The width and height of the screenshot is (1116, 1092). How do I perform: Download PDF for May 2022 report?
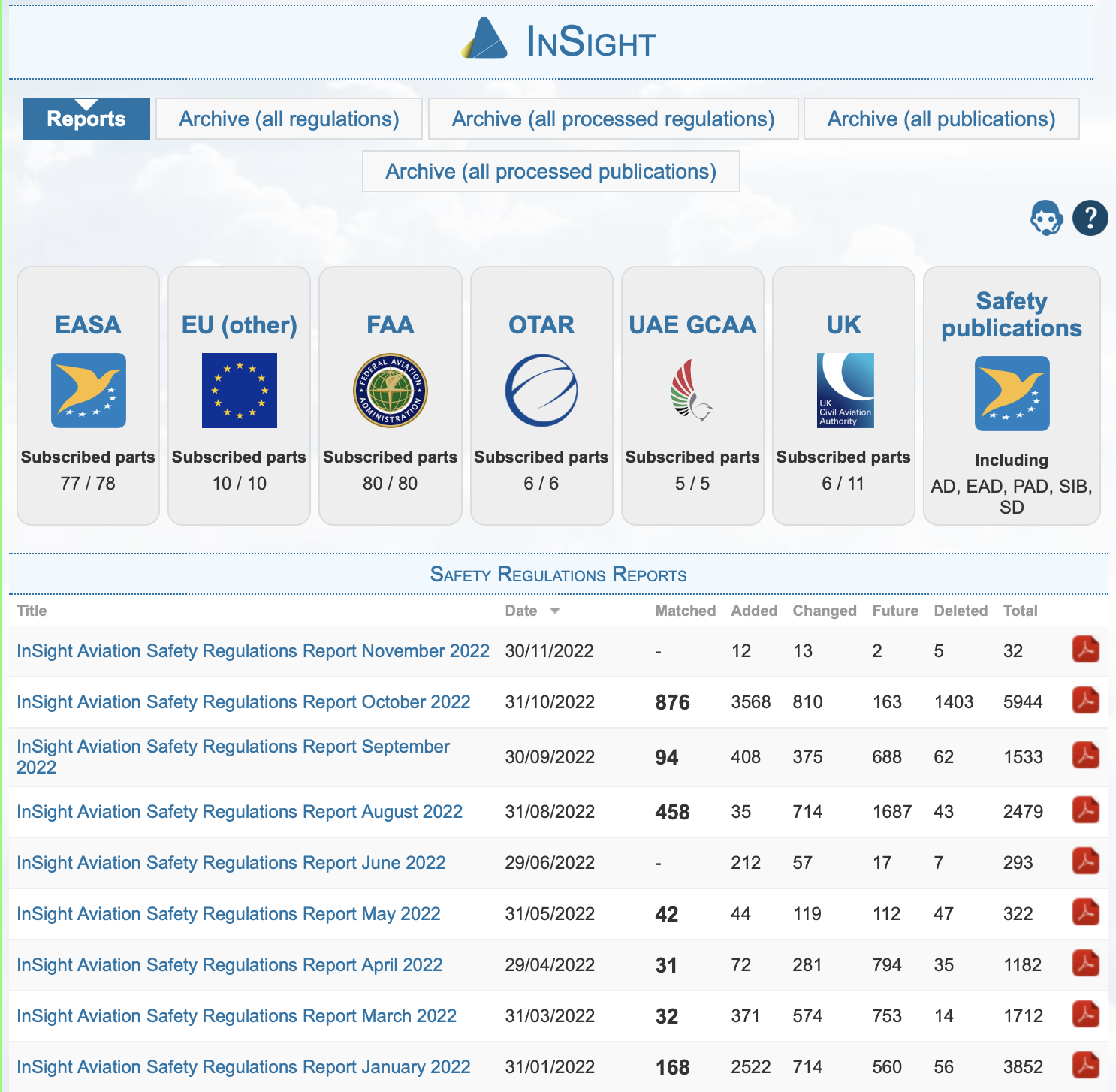[1086, 913]
